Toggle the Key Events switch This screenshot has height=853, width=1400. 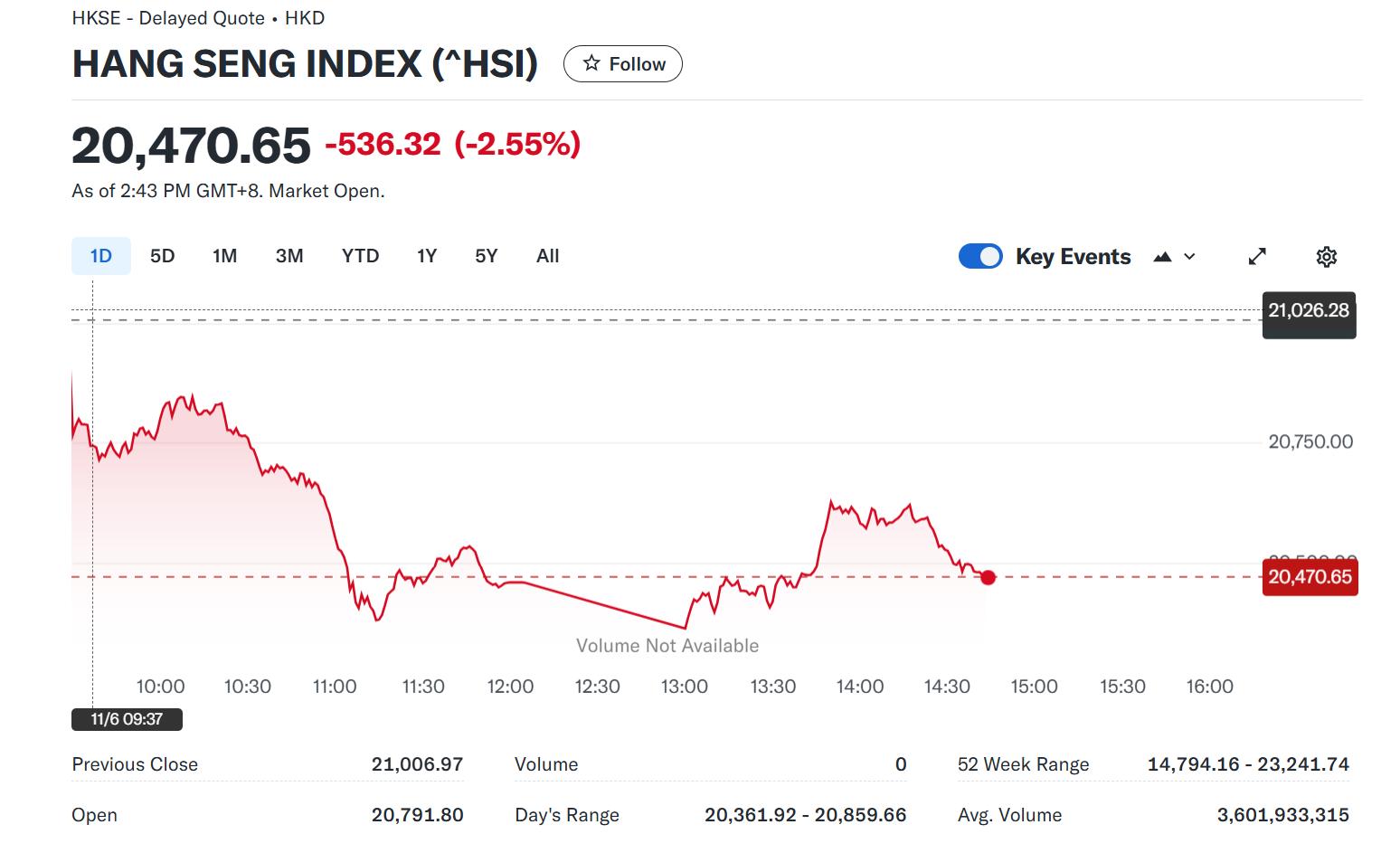[x=980, y=256]
